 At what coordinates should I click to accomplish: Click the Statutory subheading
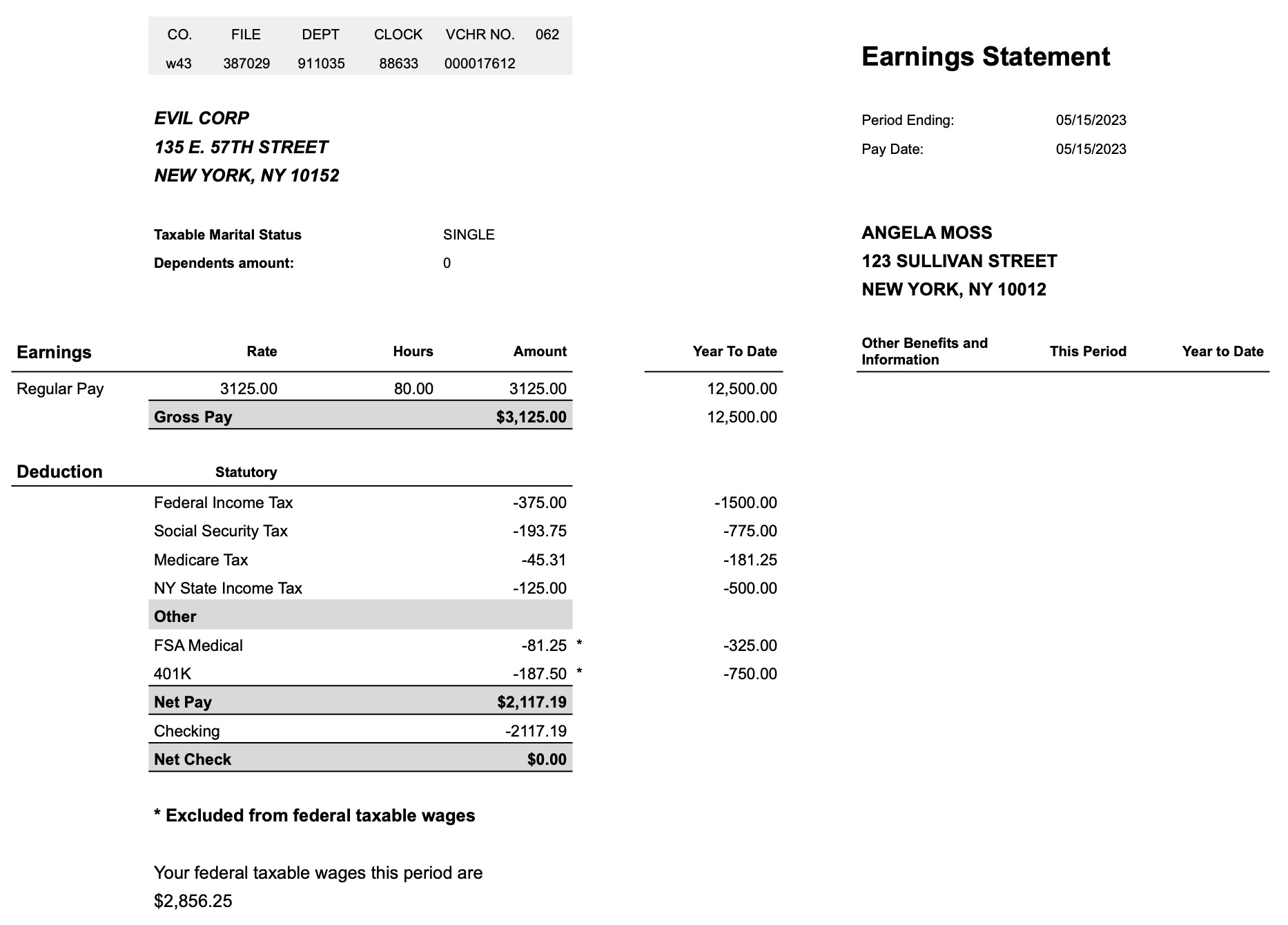246,472
